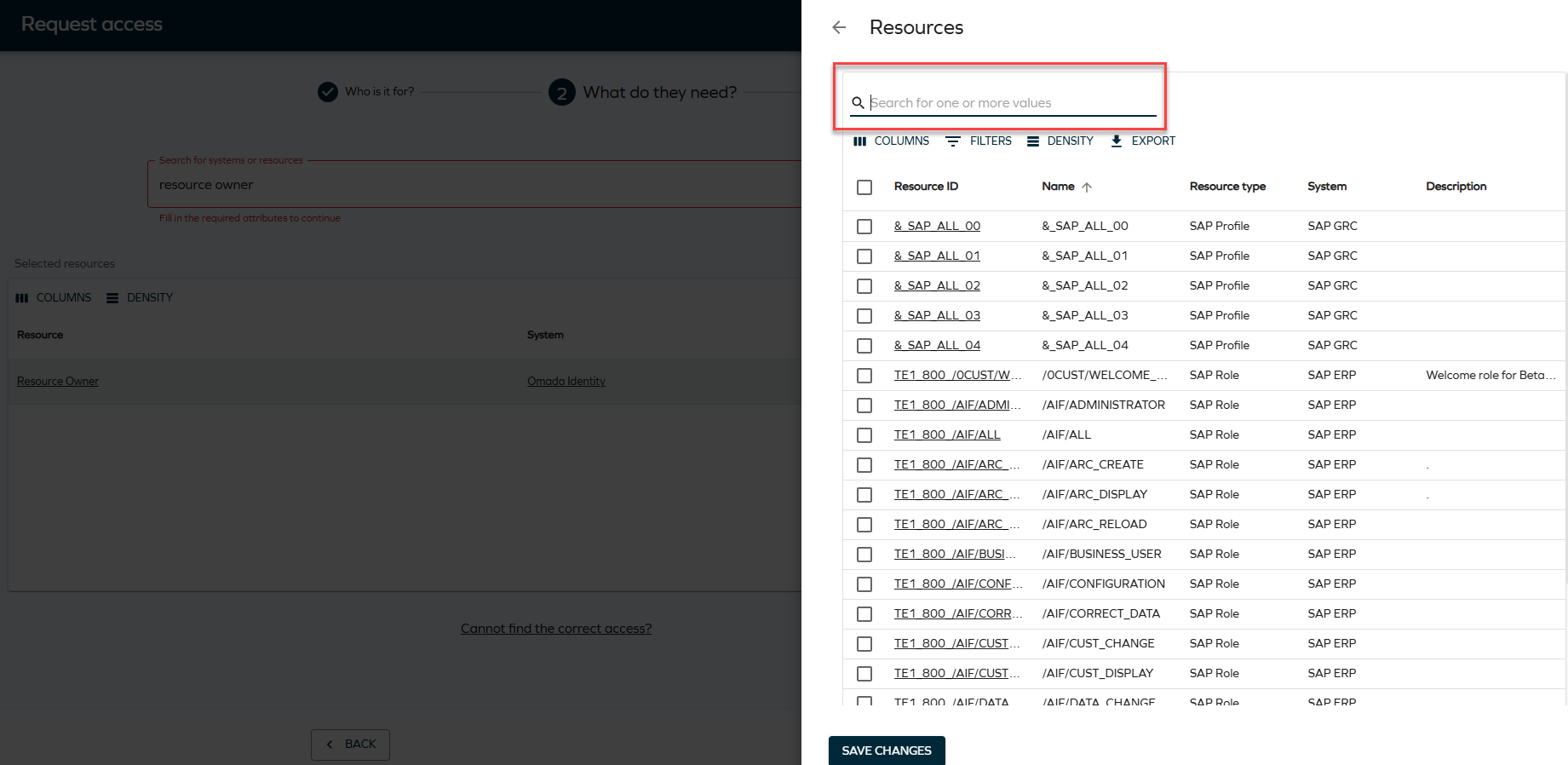
Task: Open the TE1_800_/0CUST/W... resource link
Action: point(957,375)
